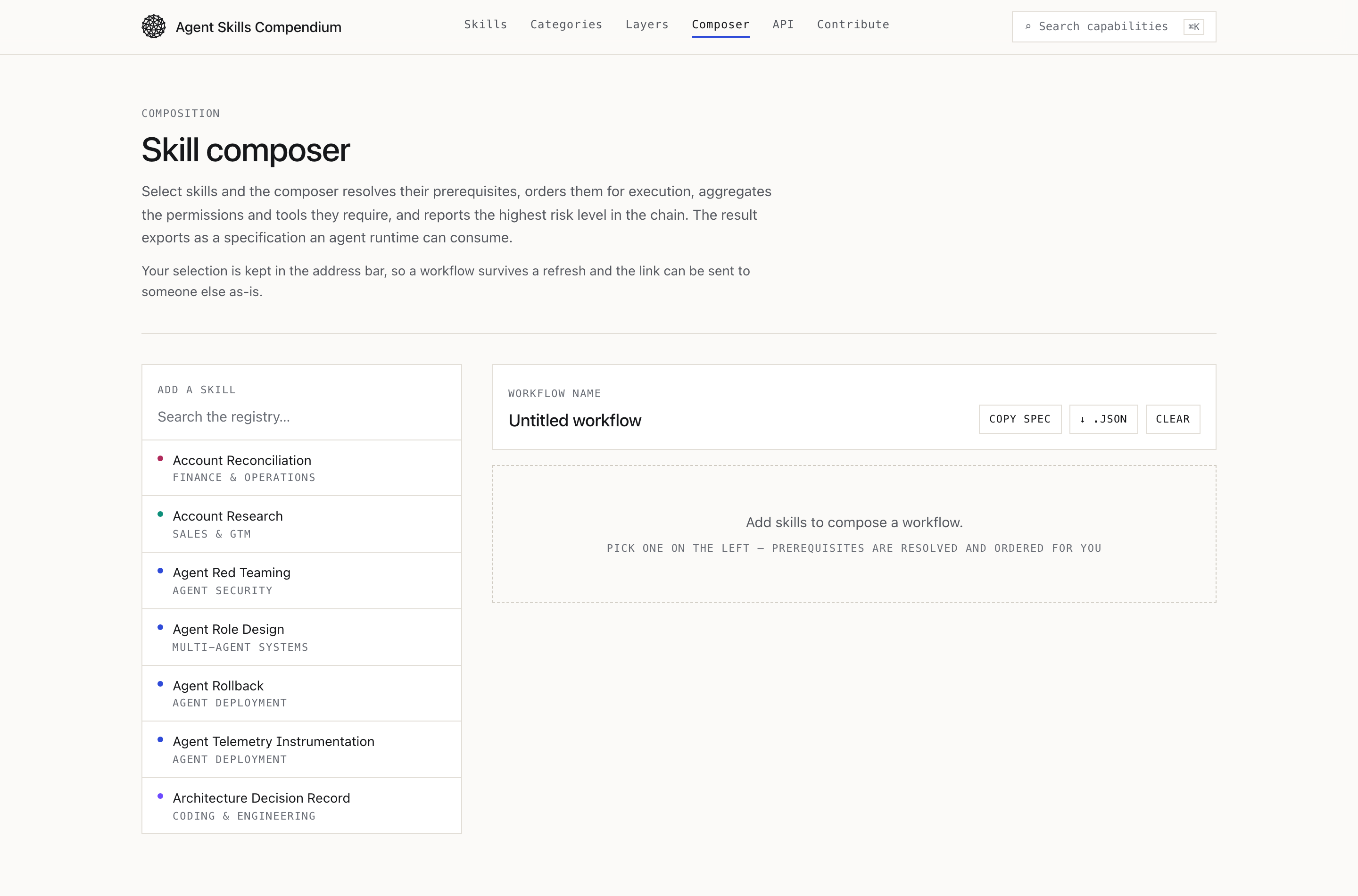Focus the Search capabilities field
1358x896 pixels.
(1113, 26)
